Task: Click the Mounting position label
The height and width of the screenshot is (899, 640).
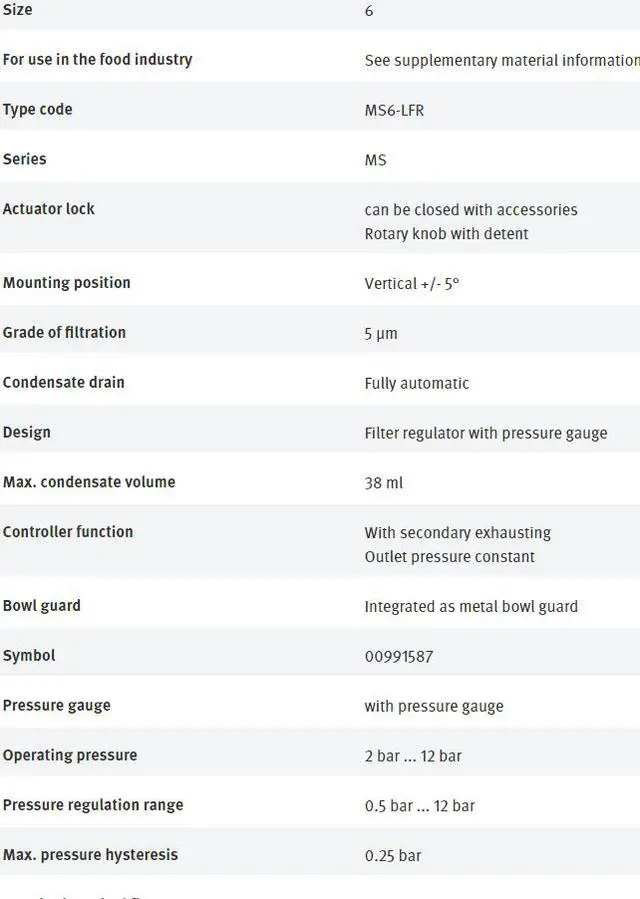Action: [67, 283]
